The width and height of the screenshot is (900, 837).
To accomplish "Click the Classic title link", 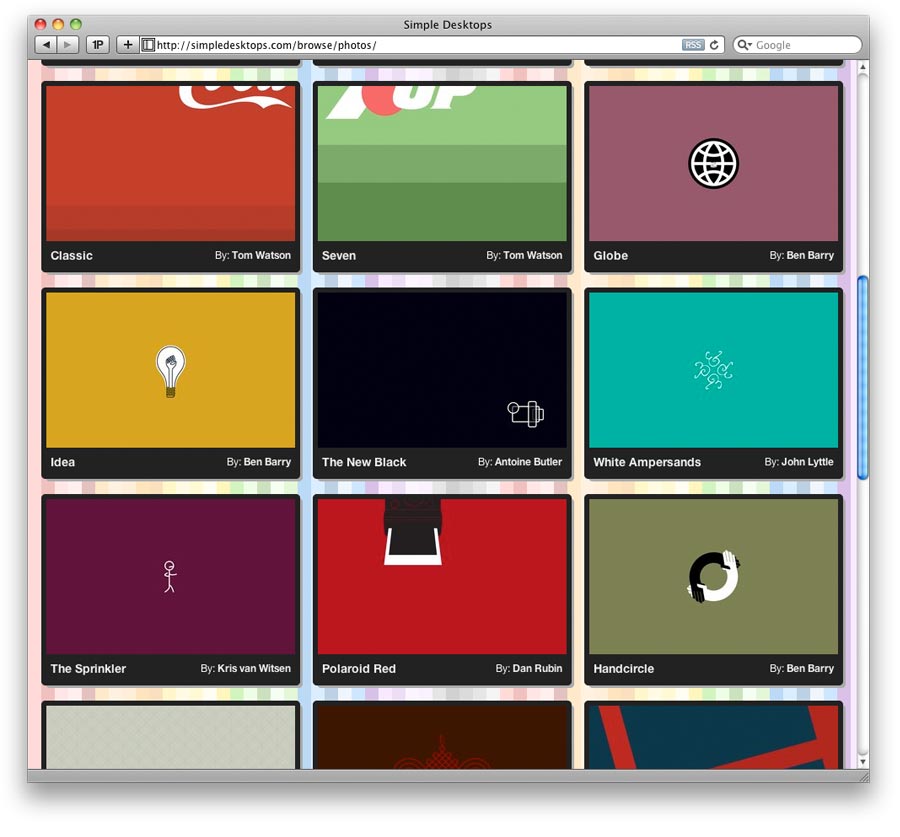I will [x=71, y=255].
